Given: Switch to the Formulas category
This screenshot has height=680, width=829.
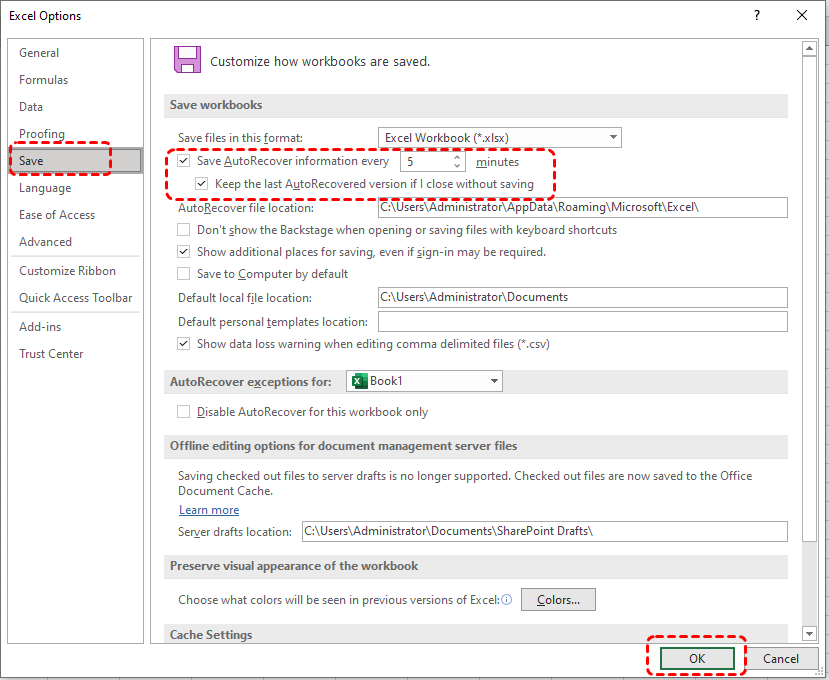Looking at the screenshot, I should 44,80.
